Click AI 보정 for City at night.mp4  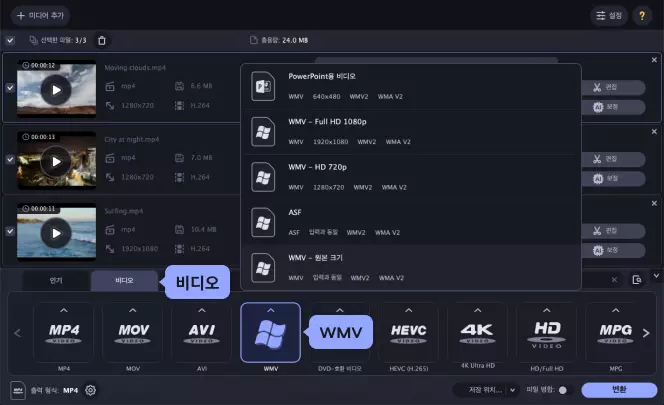click(x=613, y=178)
